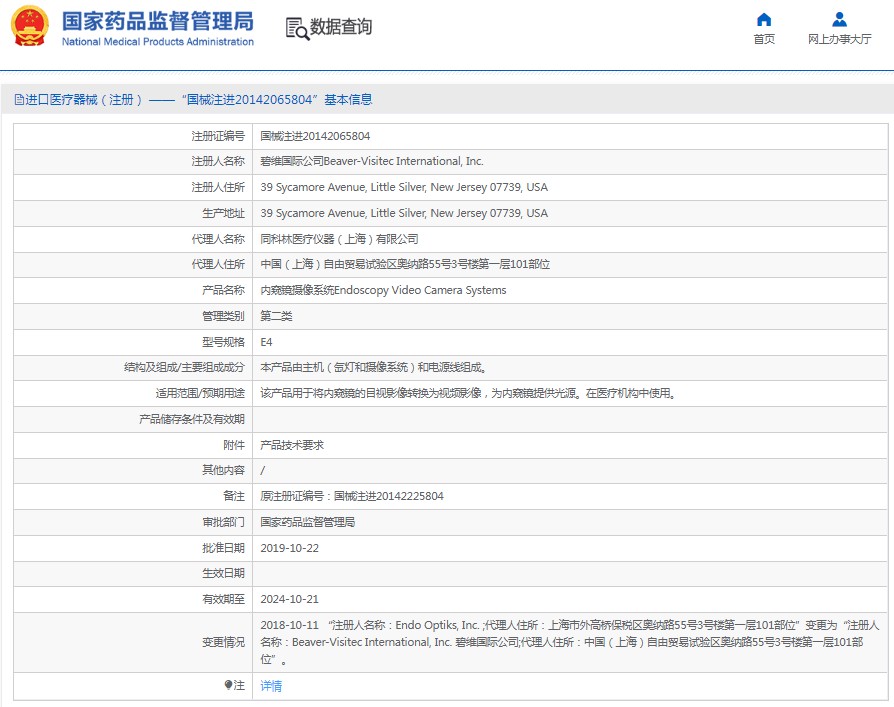Select agent name 同科林医疗仪器 value
The width and height of the screenshot is (894, 707).
pyautogui.click(x=339, y=239)
